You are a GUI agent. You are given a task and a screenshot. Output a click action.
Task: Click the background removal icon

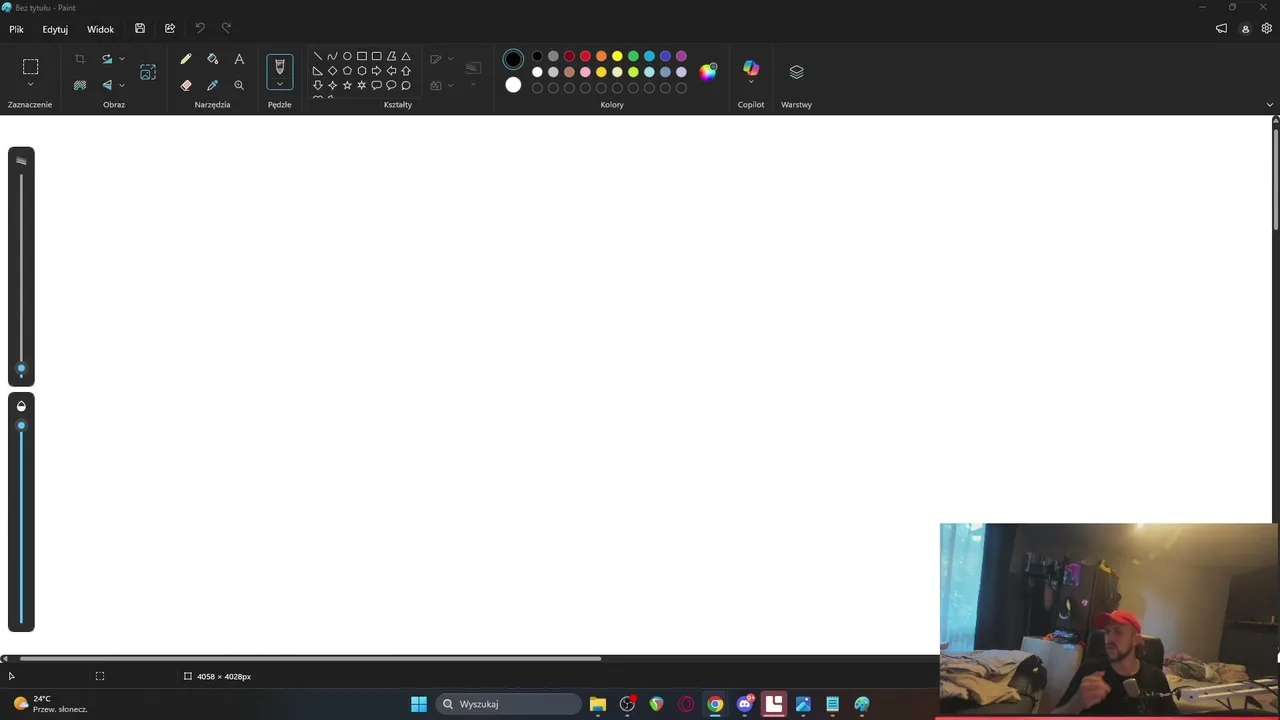(80, 85)
